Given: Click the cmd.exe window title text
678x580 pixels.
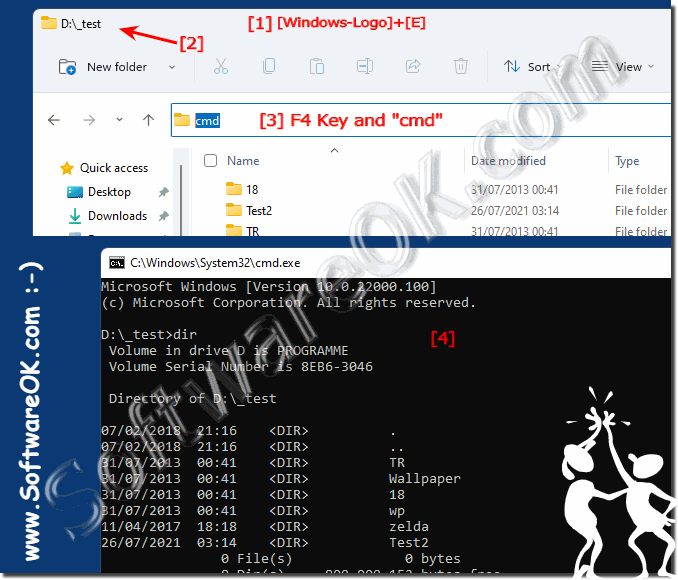Looking at the screenshot, I should (215, 263).
